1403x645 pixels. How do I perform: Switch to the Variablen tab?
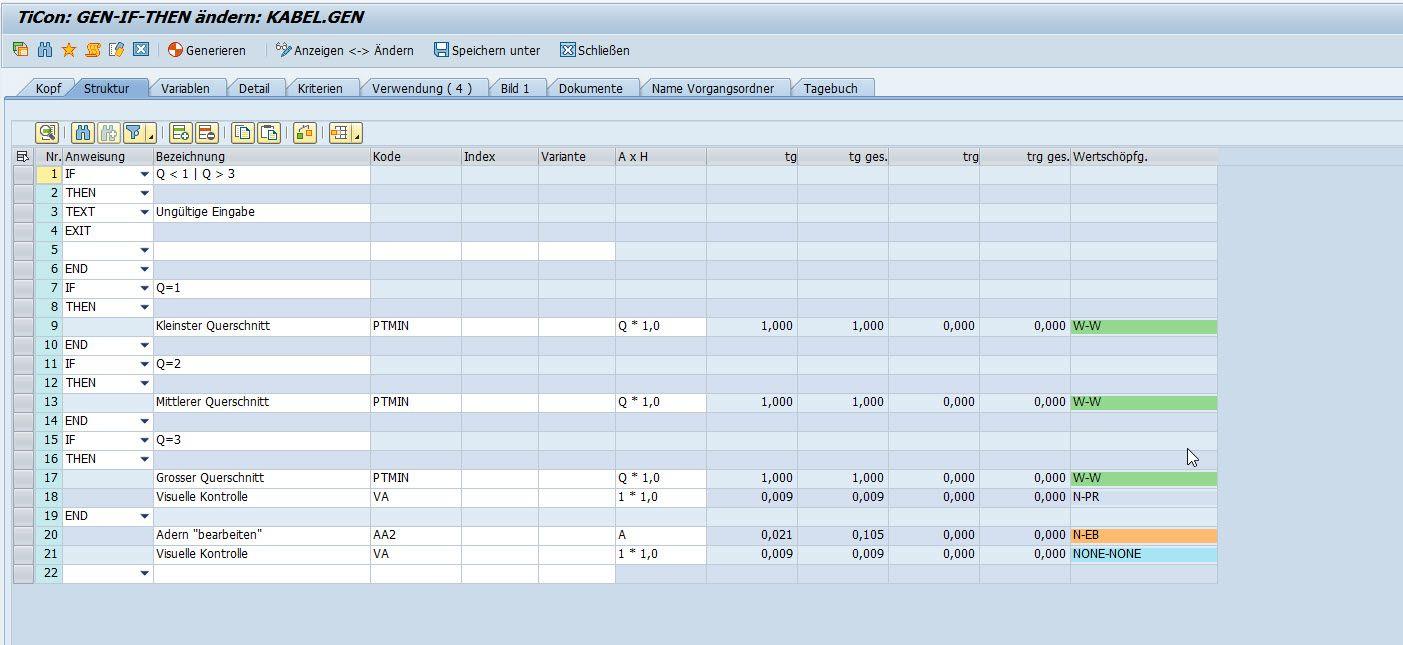pyautogui.click(x=185, y=88)
